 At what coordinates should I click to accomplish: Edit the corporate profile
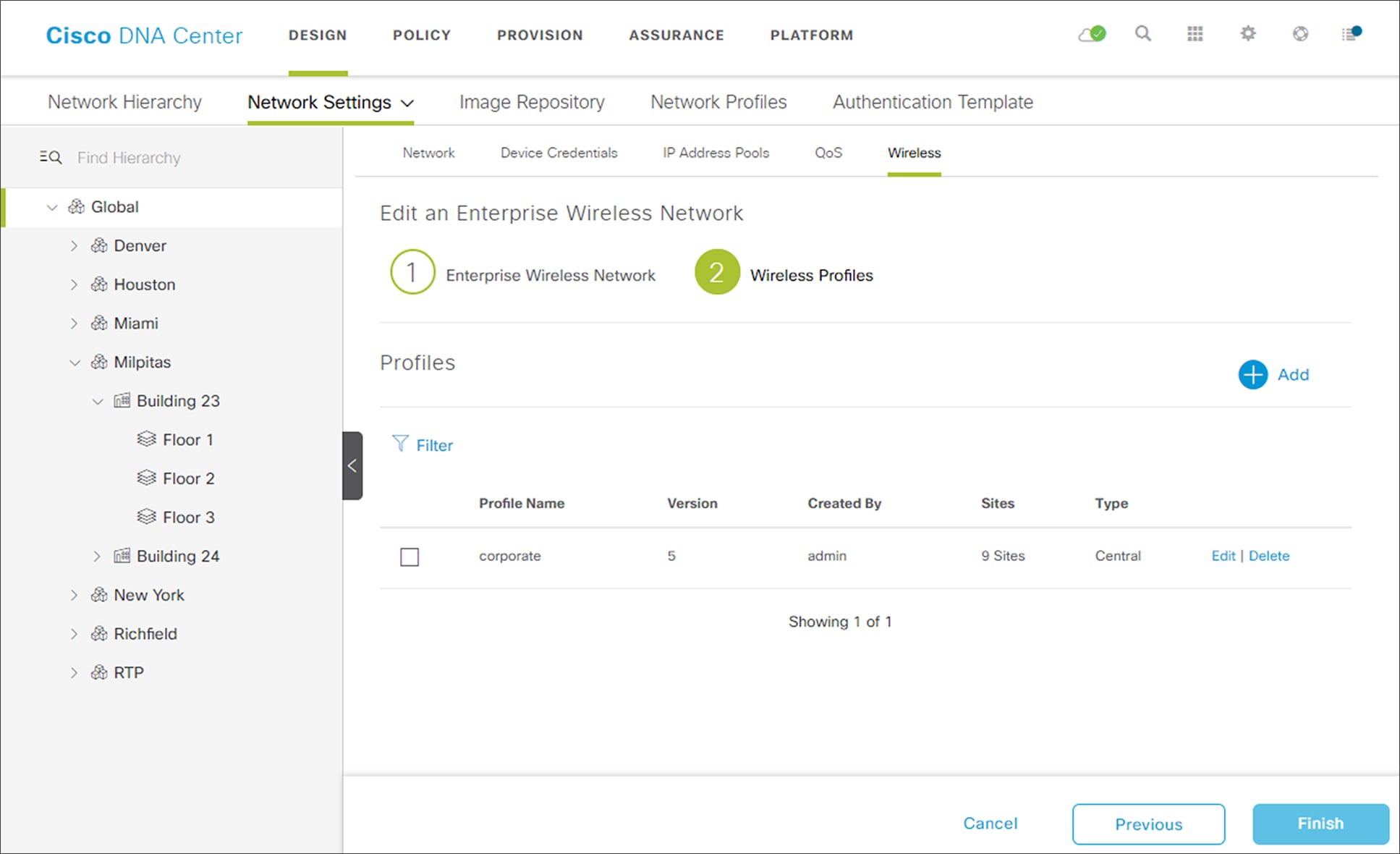point(1223,556)
